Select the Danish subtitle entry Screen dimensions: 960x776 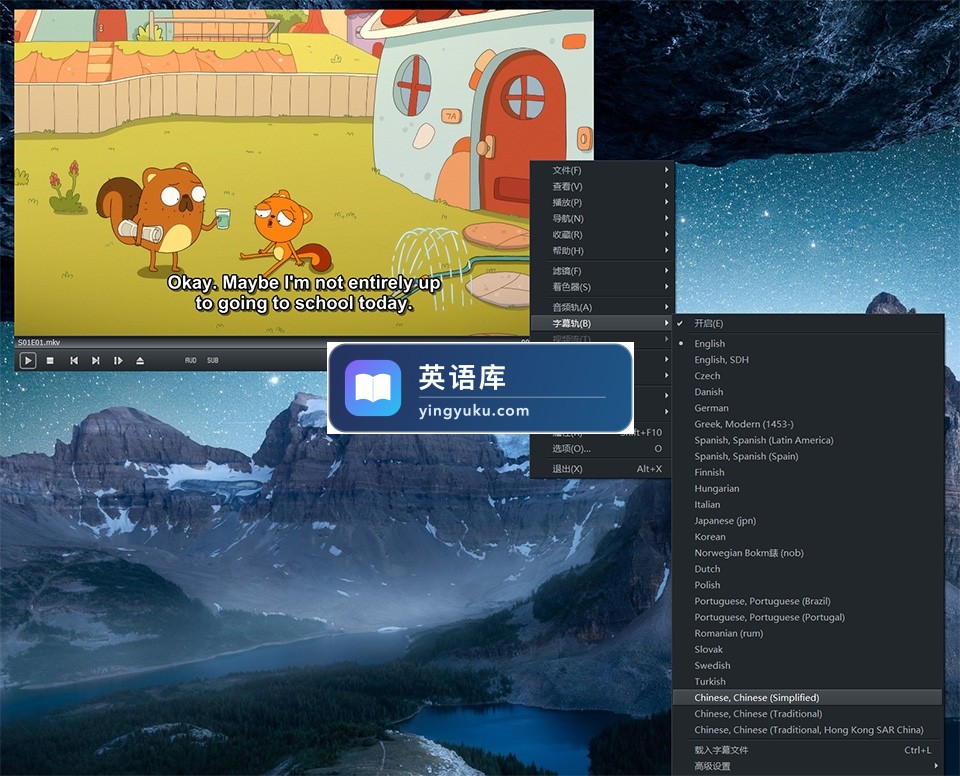tap(808, 392)
